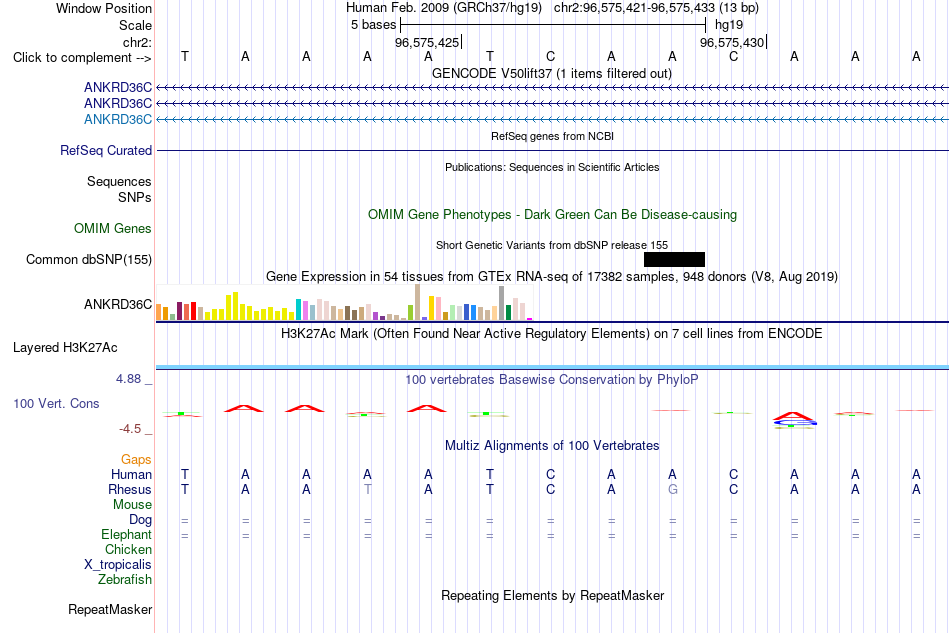950x633 pixels.
Task: Open 'Gene Expression in 54 tissues from GTEx' title
Action: [552, 277]
